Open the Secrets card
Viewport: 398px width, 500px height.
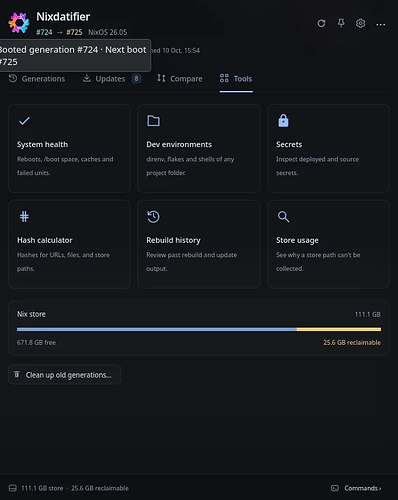pos(328,148)
